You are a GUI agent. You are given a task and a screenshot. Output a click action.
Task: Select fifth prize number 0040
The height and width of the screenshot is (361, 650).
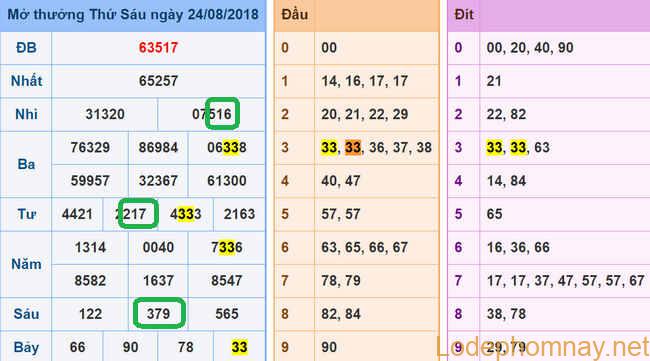pyautogui.click(x=158, y=247)
